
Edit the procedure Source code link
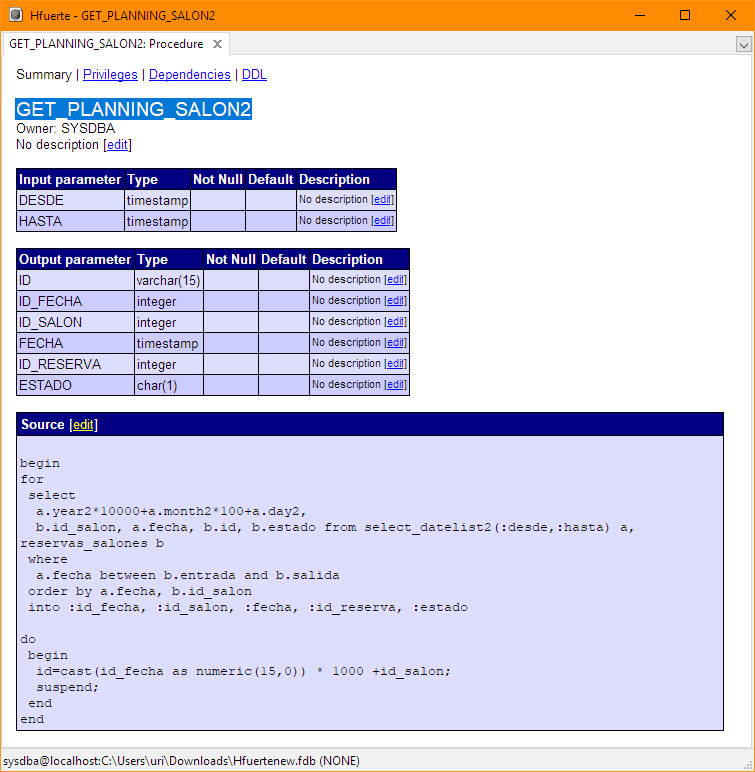(x=83, y=424)
